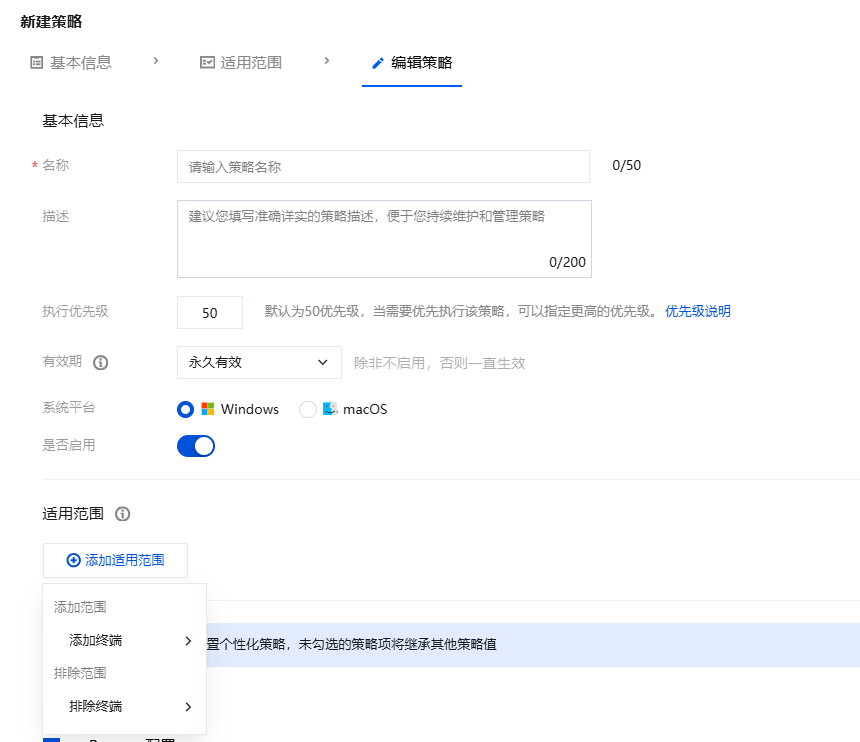The width and height of the screenshot is (860, 742).
Task: Click the 描述 description text area
Action: [x=383, y=238]
